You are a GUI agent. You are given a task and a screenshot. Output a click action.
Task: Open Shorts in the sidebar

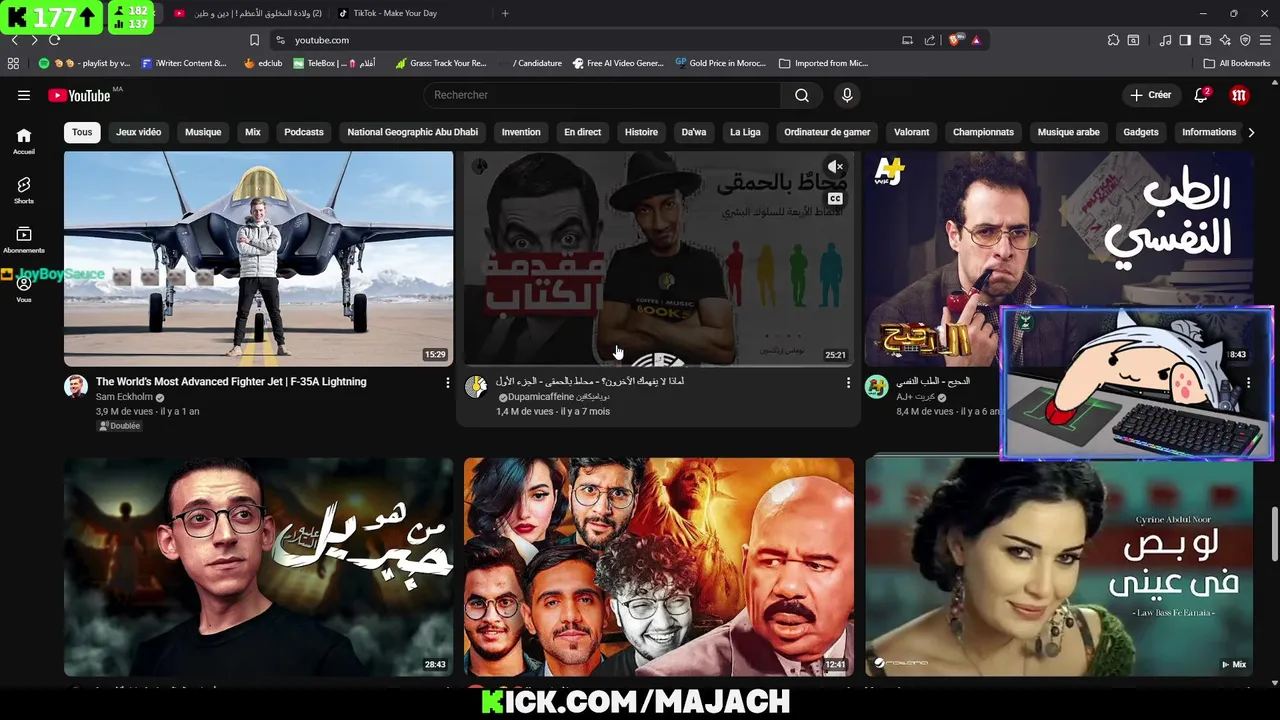click(24, 190)
